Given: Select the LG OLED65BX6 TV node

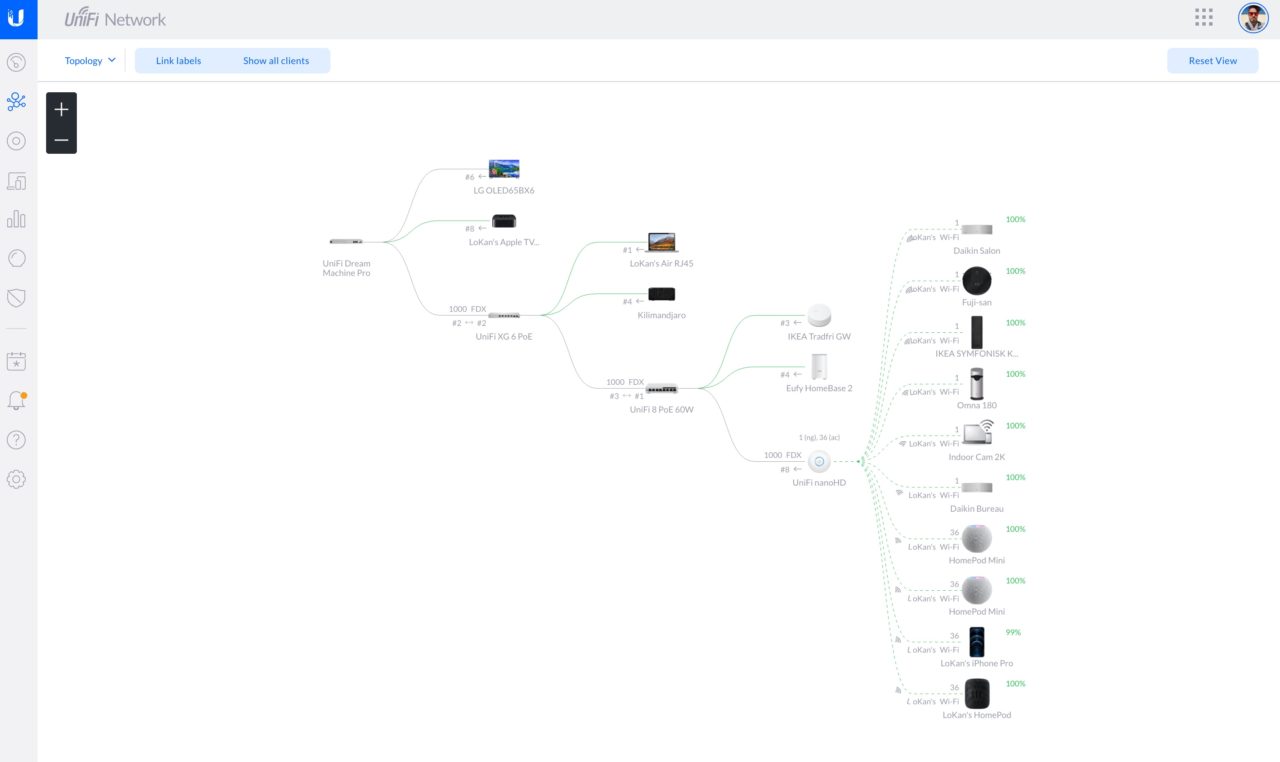Looking at the screenshot, I should pyautogui.click(x=504, y=169).
